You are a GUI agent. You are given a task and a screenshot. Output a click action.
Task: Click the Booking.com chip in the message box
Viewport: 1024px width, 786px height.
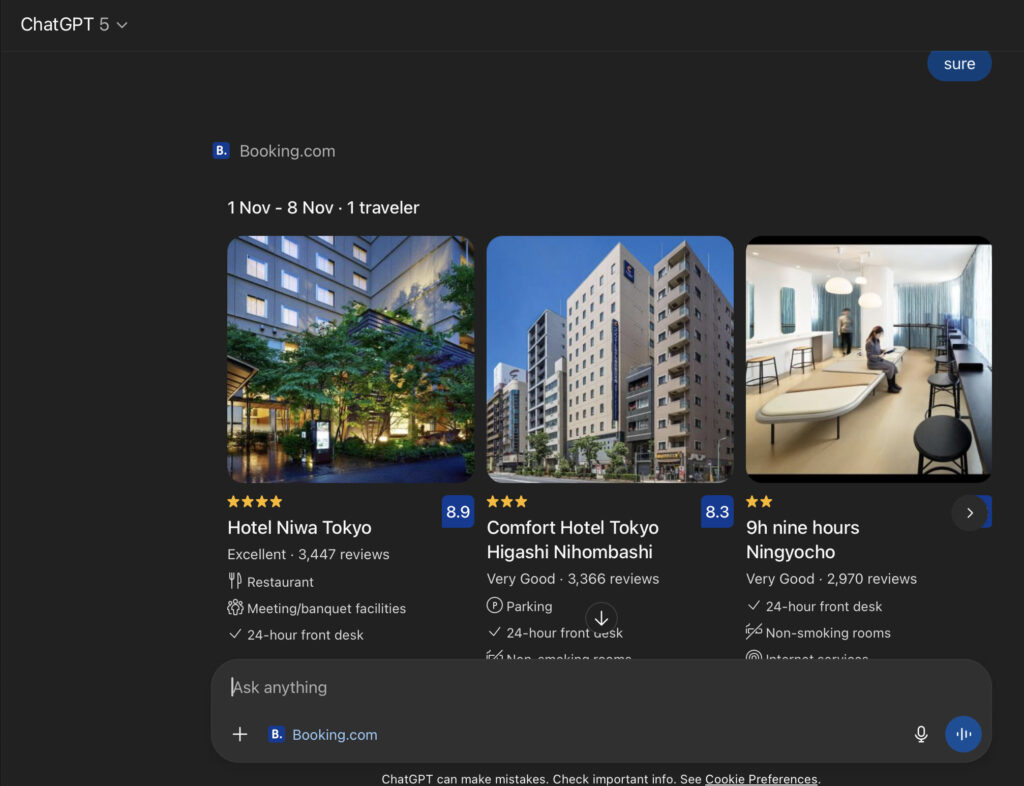(323, 734)
